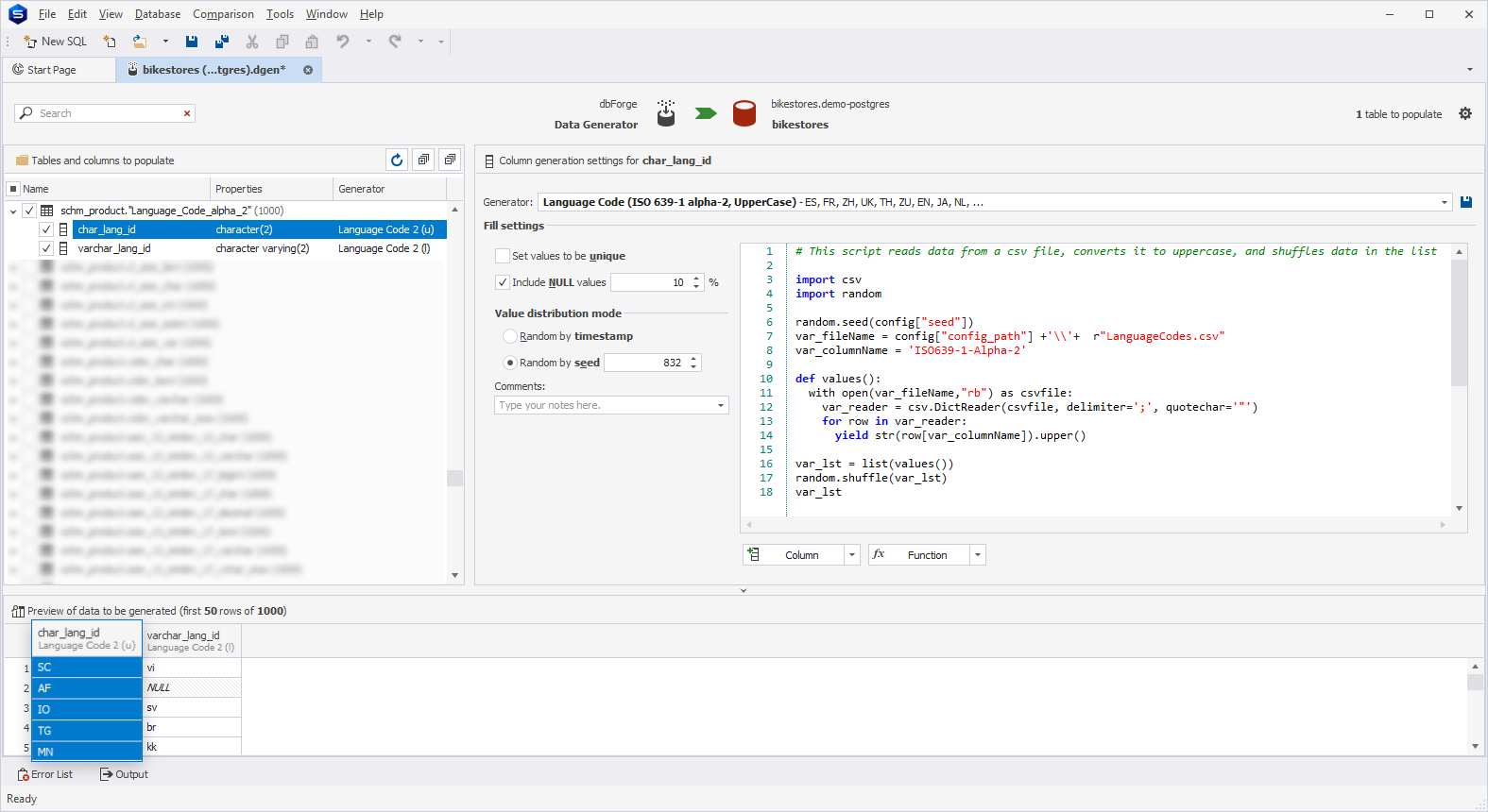Screen dimensions: 1488x812
Task: Click the varchar_lang_id preview column header
Action: (x=192, y=641)
